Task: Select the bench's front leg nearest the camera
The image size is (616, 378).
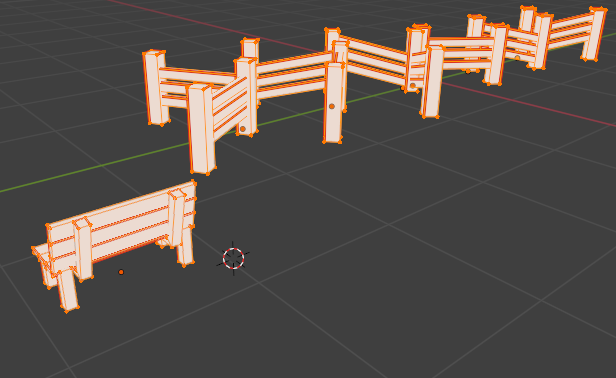Action: pyautogui.click(x=68, y=290)
